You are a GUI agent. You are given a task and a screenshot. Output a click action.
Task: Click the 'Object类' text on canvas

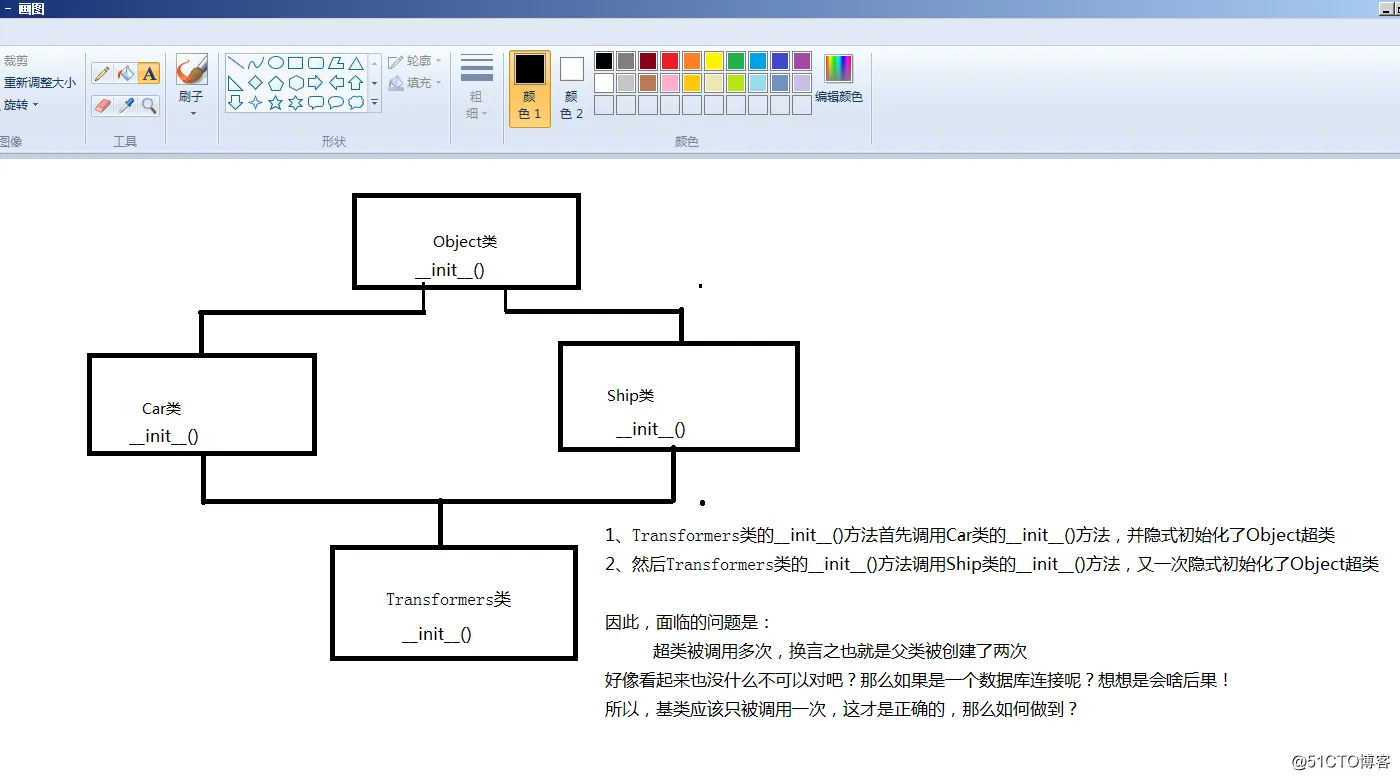465,241
